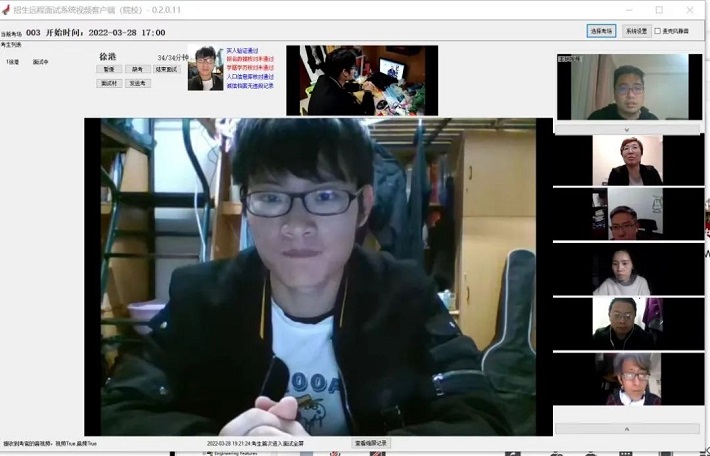Screen dimensions: 710x456
Task: Open 选择考场 exam room selector
Action: click(601, 31)
